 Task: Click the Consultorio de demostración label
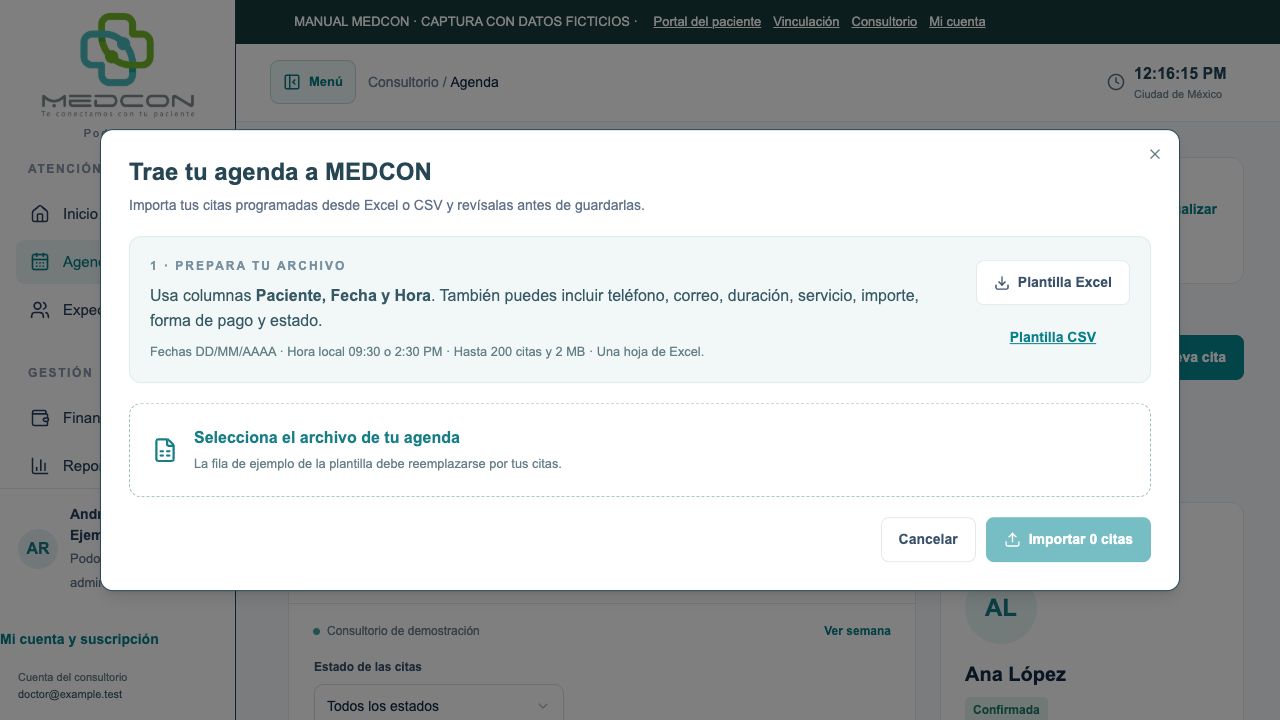(403, 631)
